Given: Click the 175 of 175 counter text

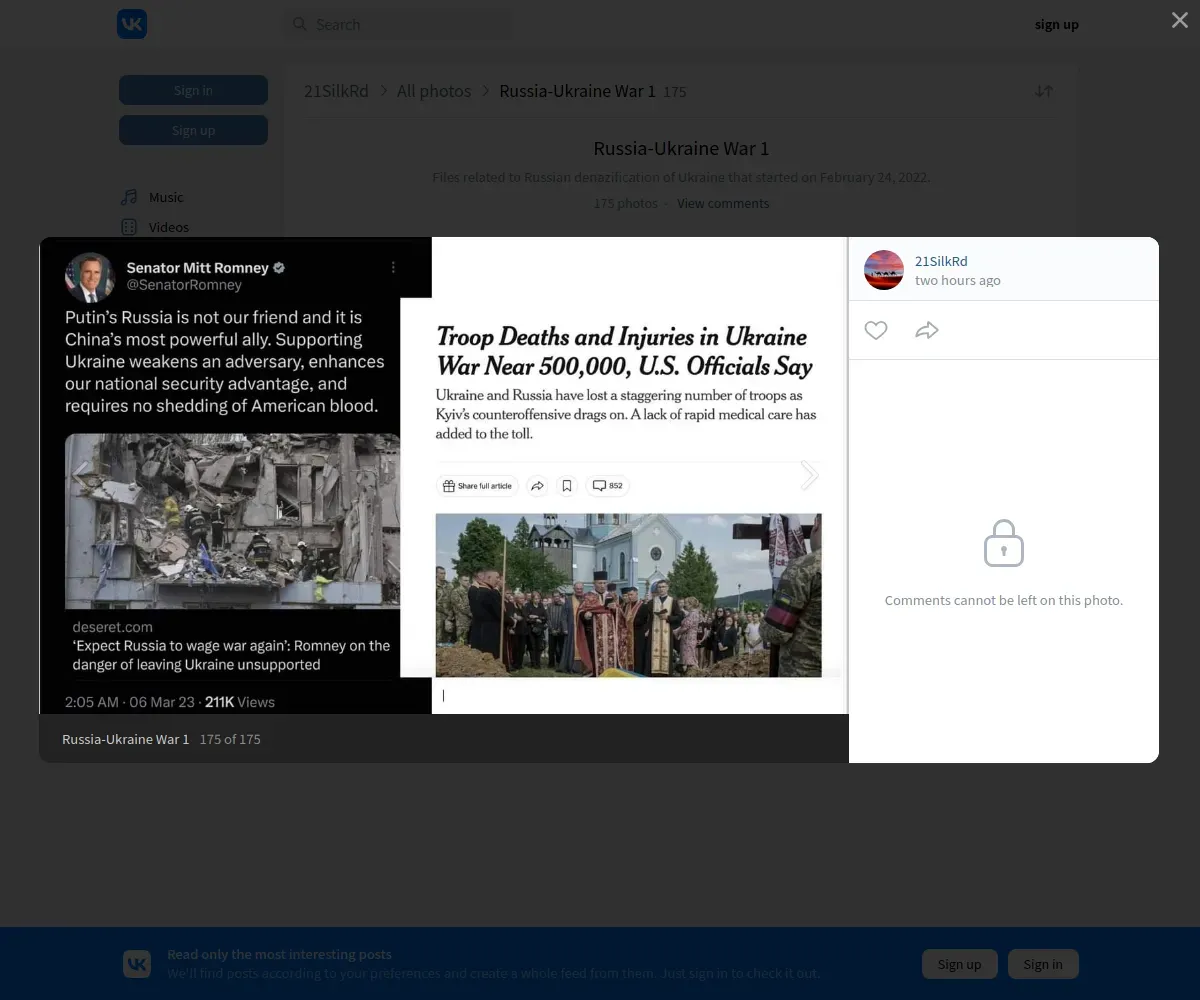Looking at the screenshot, I should tap(230, 739).
